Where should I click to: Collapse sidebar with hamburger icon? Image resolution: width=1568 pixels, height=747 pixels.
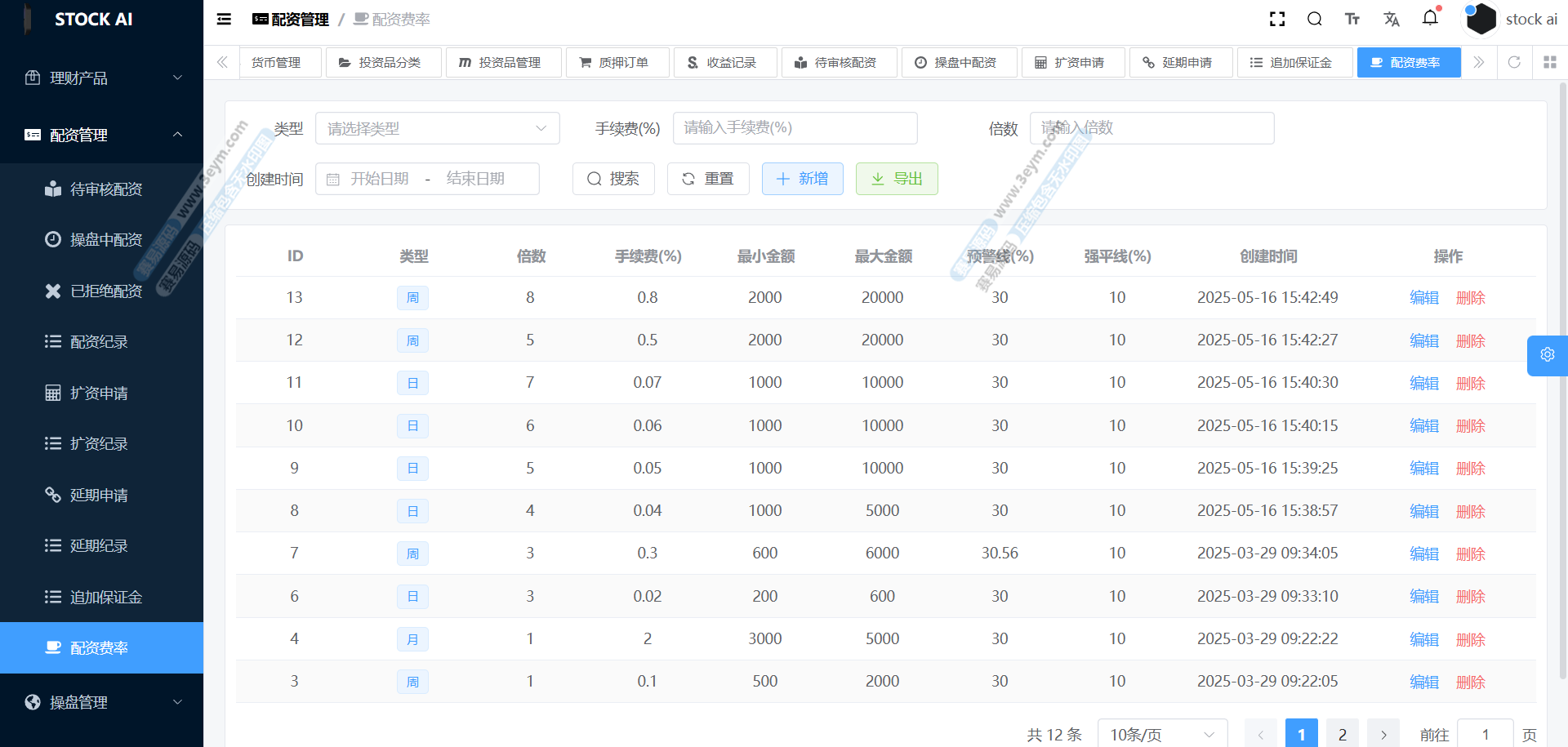tap(224, 19)
